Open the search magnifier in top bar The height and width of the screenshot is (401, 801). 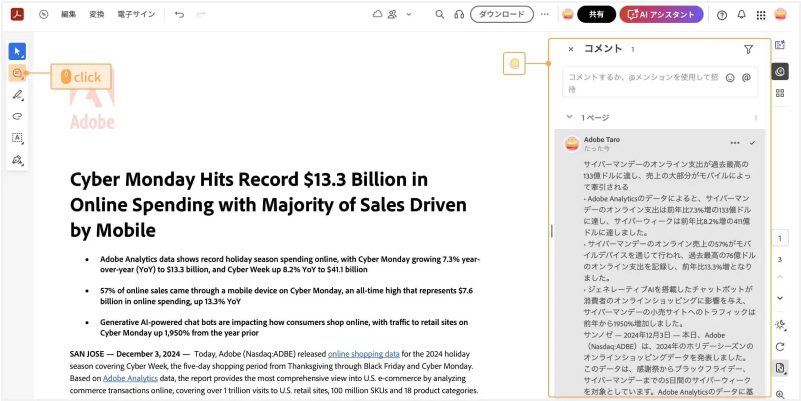[x=439, y=14]
